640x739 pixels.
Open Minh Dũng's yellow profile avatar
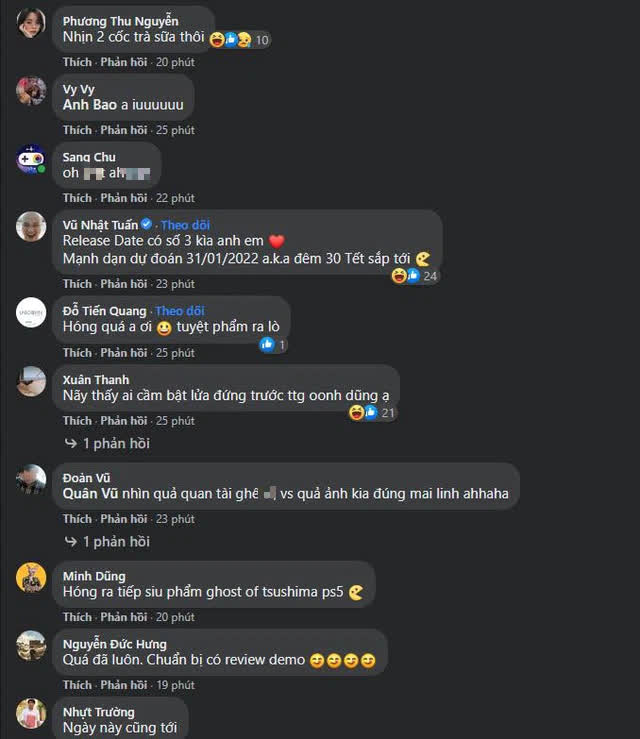pos(31,577)
